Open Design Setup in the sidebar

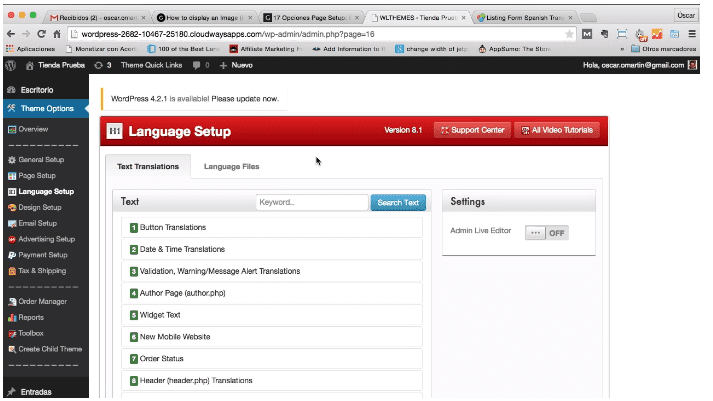pos(41,207)
